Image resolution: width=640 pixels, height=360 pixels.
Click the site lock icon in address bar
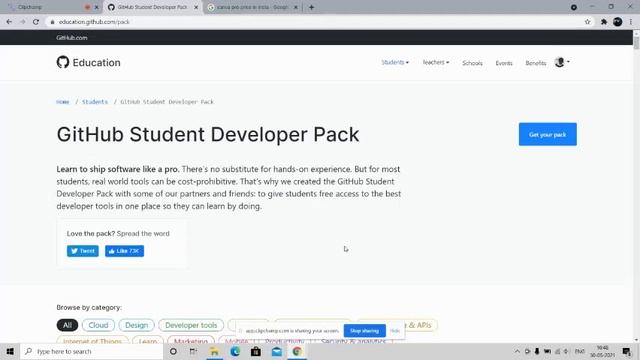(x=52, y=22)
